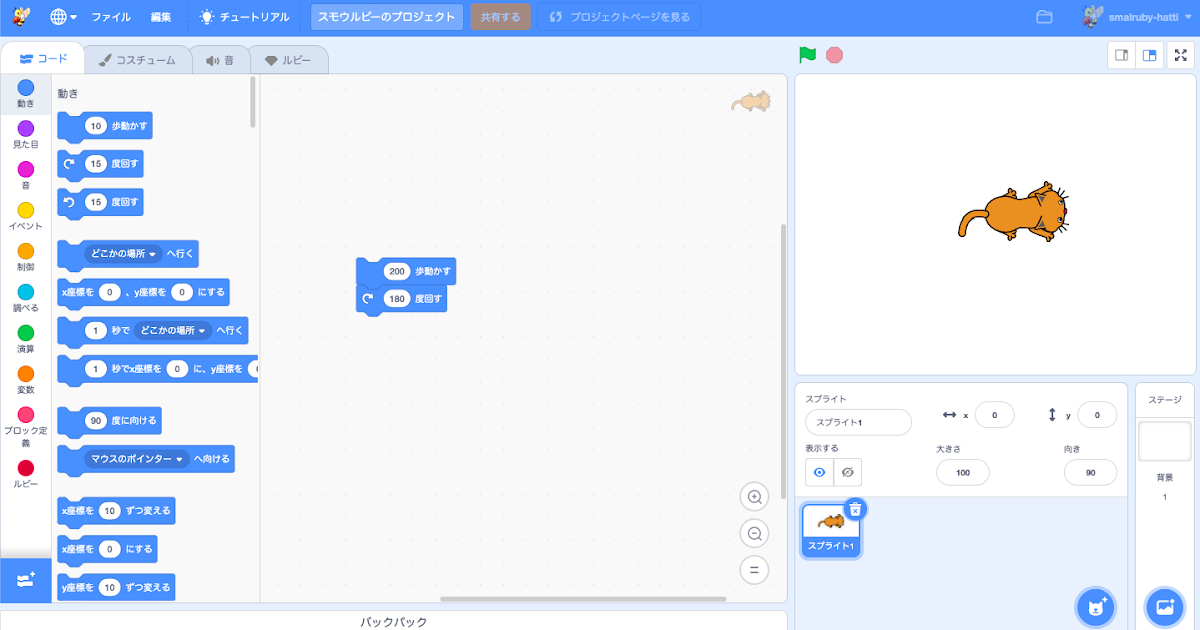Select the Motion (動き) block category
Image resolution: width=1200 pixels, height=630 pixels.
point(25,93)
